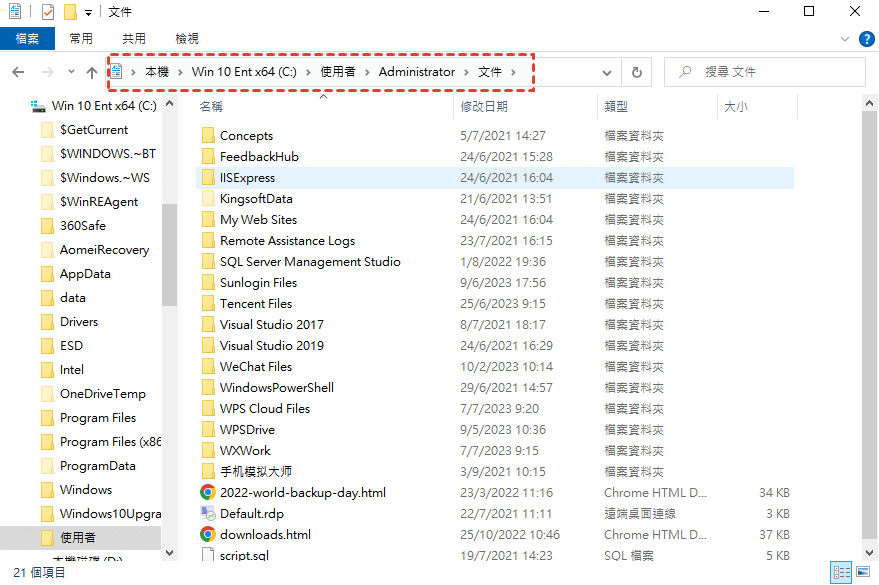This screenshot has width=879, height=585.
Task: Click Win 10 Ent x64 (C:) breadcrumb
Action: tap(244, 72)
